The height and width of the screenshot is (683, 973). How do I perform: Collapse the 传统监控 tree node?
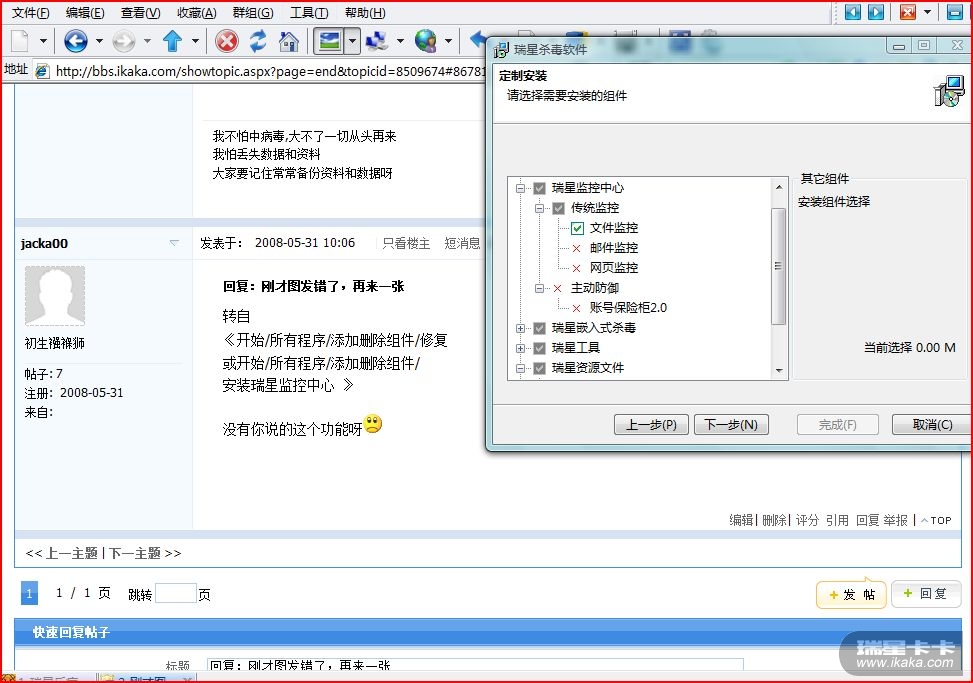tap(539, 208)
